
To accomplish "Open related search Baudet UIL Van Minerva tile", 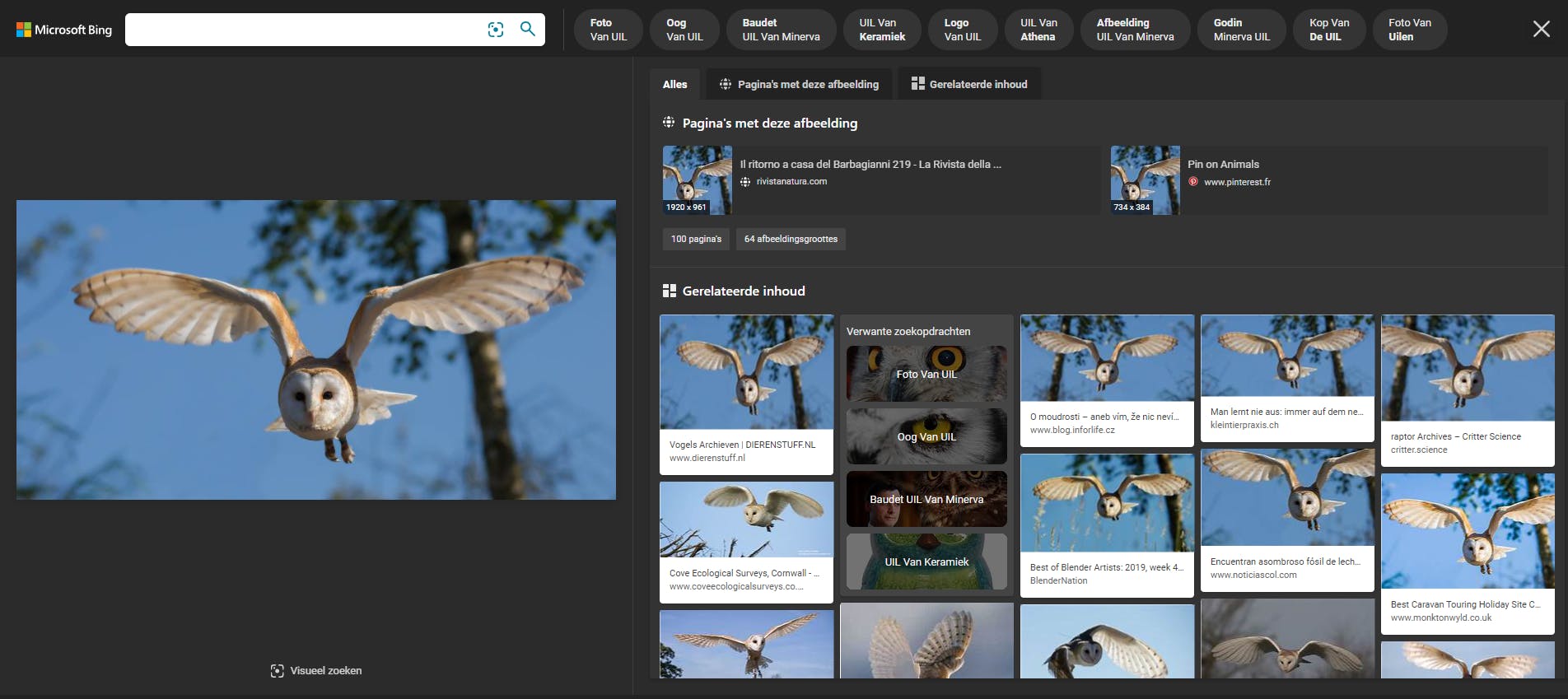I will (926, 499).
